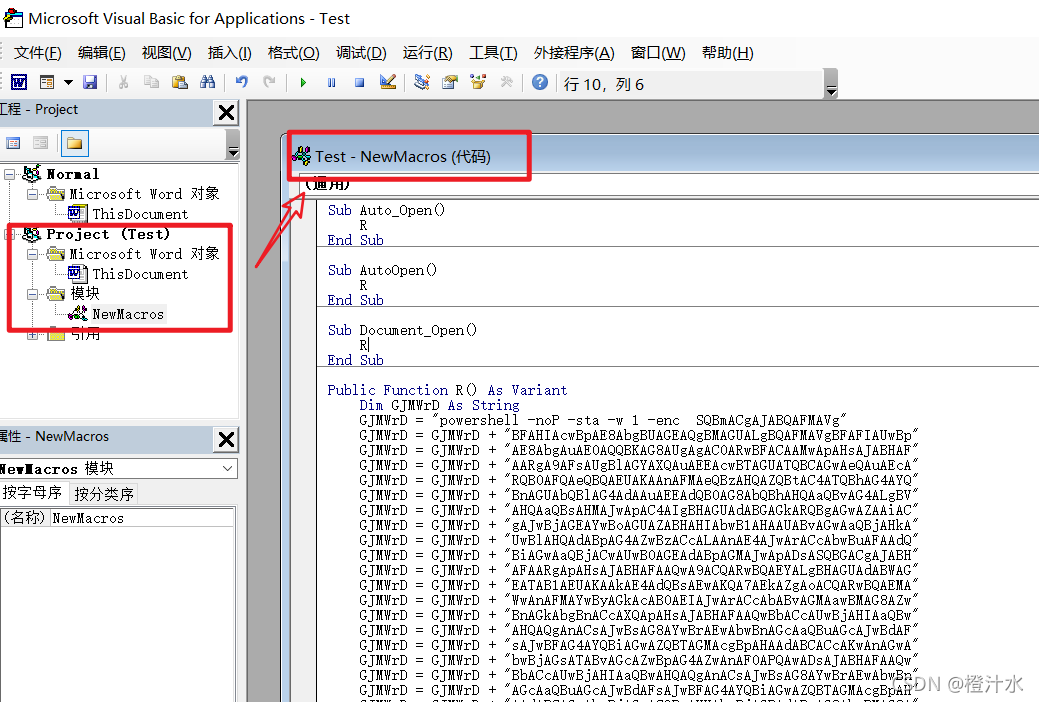
Task: Click the Break pause icon
Action: coord(331,82)
